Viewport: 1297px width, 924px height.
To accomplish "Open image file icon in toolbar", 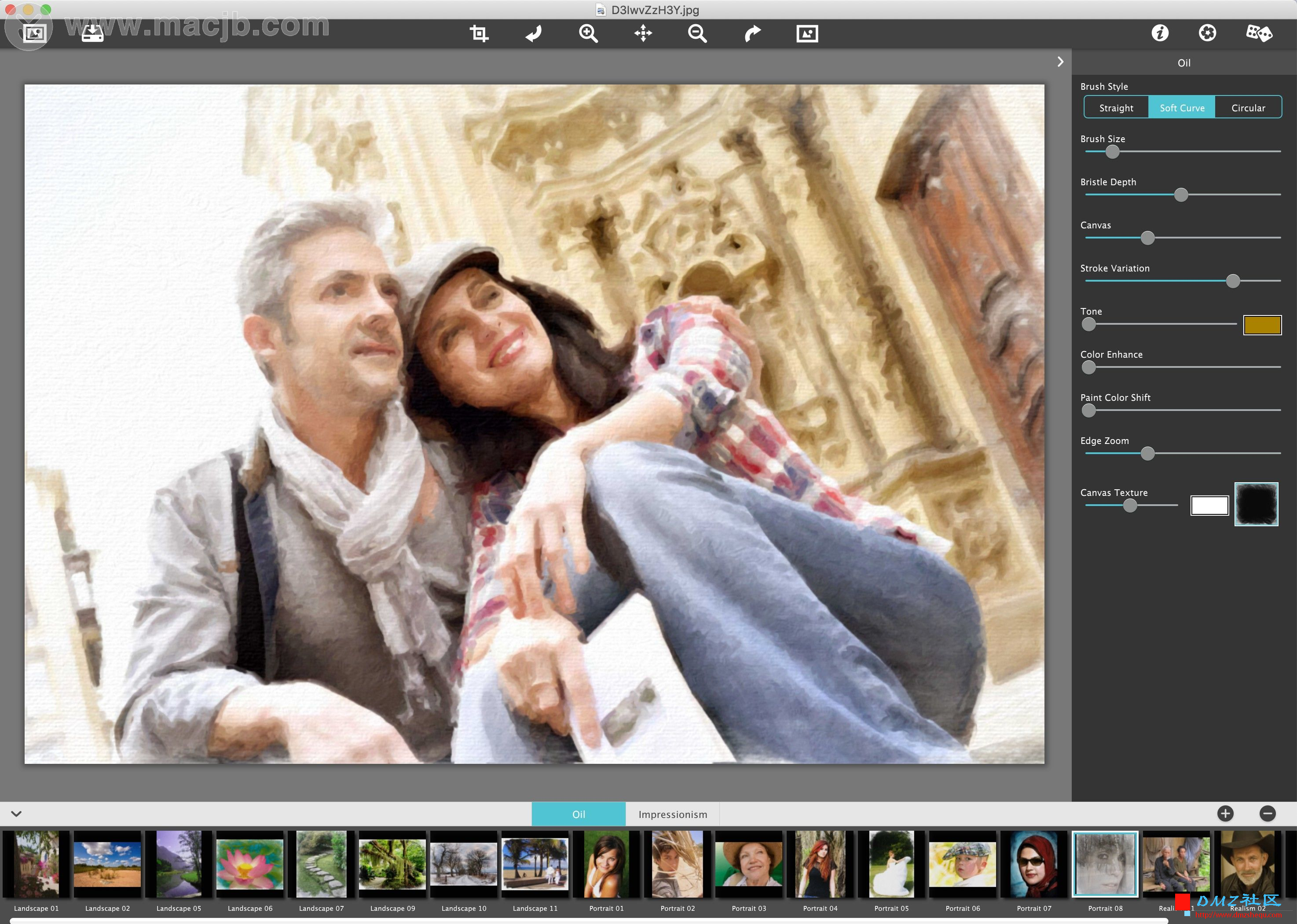I will pos(34,33).
